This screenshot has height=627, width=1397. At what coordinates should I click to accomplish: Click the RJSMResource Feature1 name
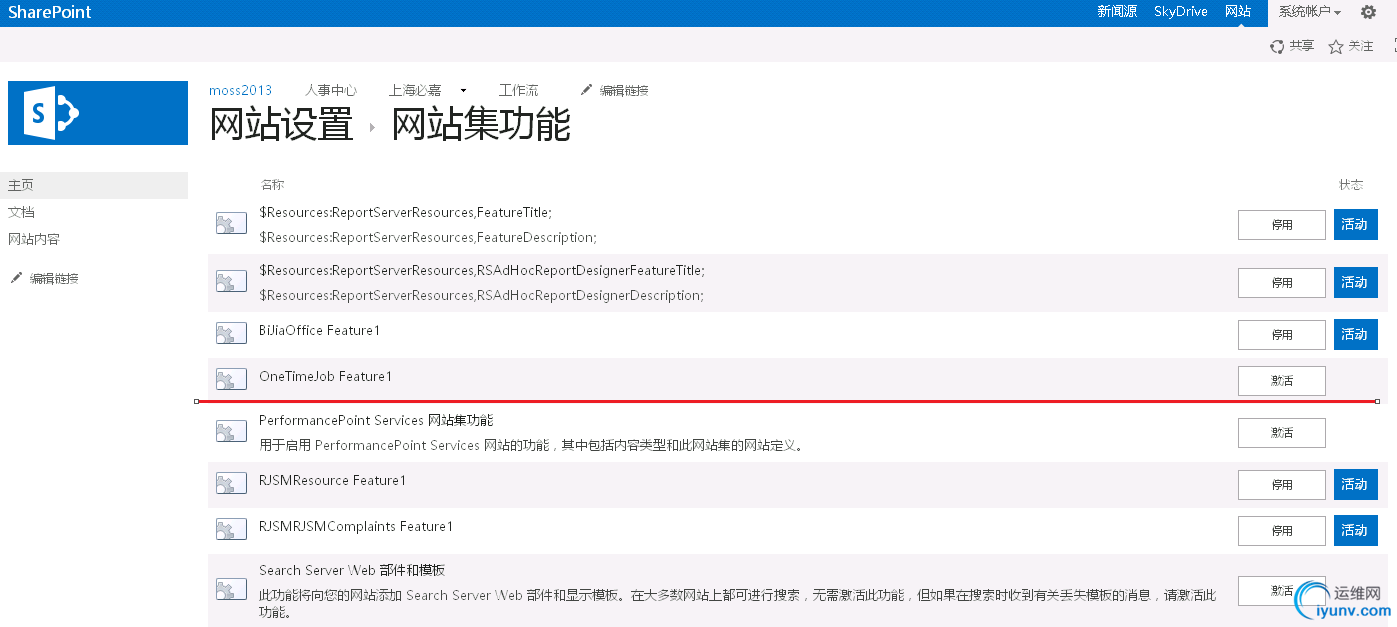click(332, 480)
